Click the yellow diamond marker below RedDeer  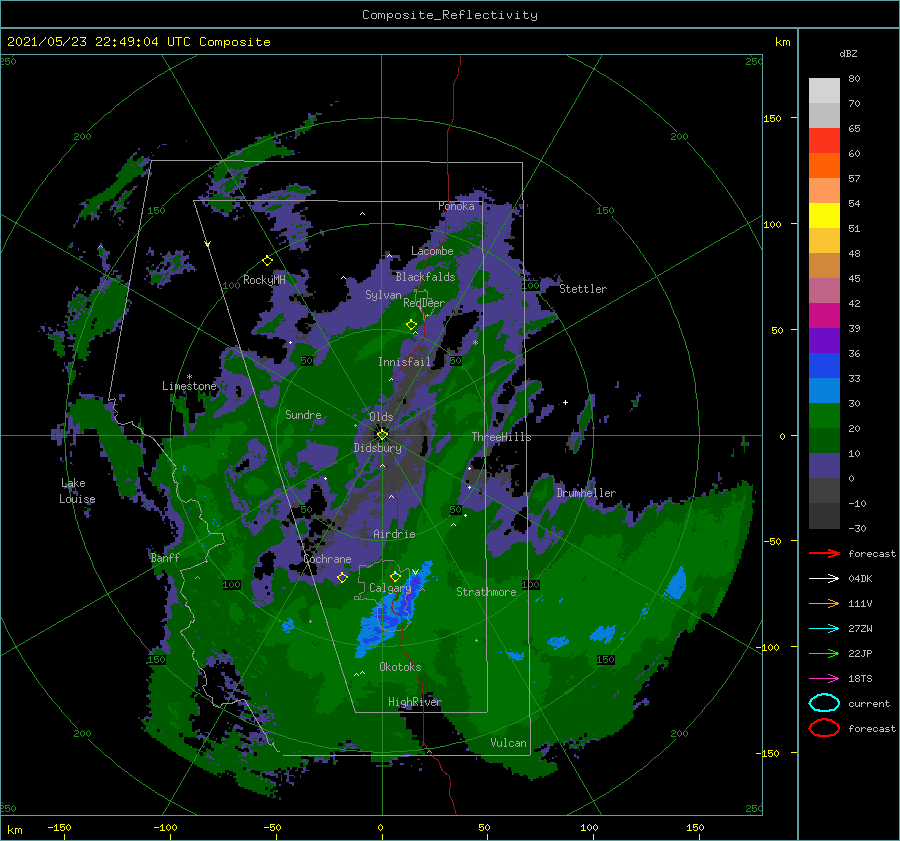tap(412, 325)
